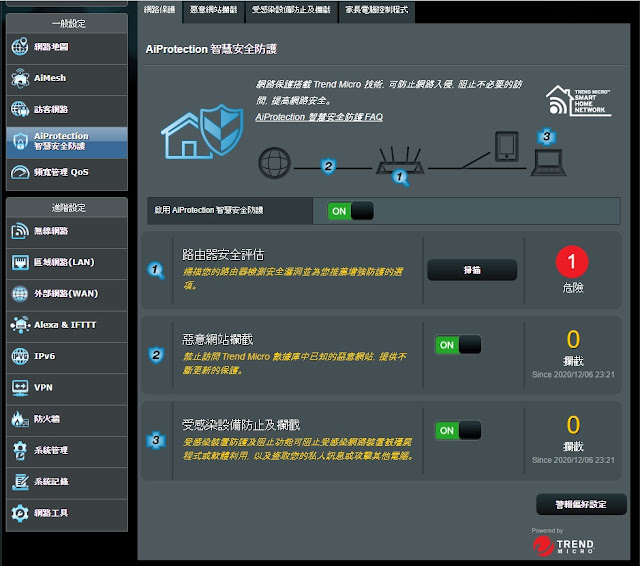This screenshot has width=640, height=566.
Task: Click the 惡意網站攔截 blocked count 0
Action: click(573, 339)
